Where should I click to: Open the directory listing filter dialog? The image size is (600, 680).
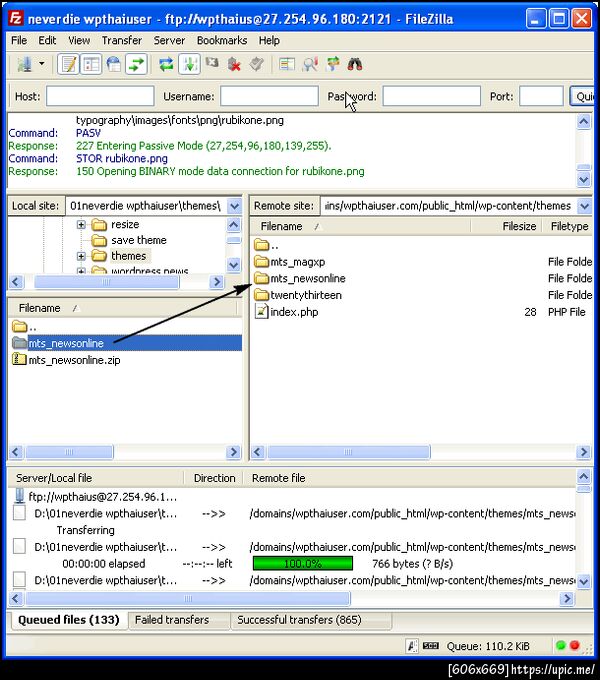pos(287,65)
